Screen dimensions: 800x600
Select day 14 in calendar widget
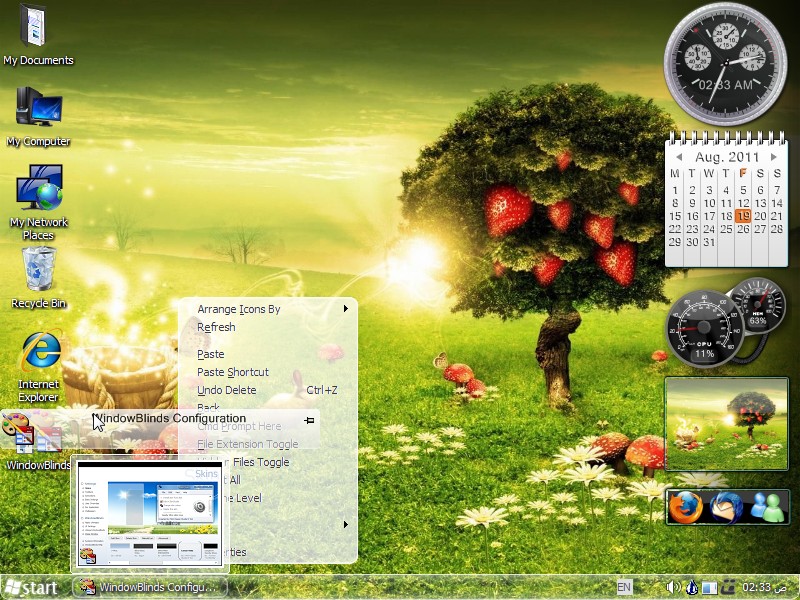coord(777,203)
